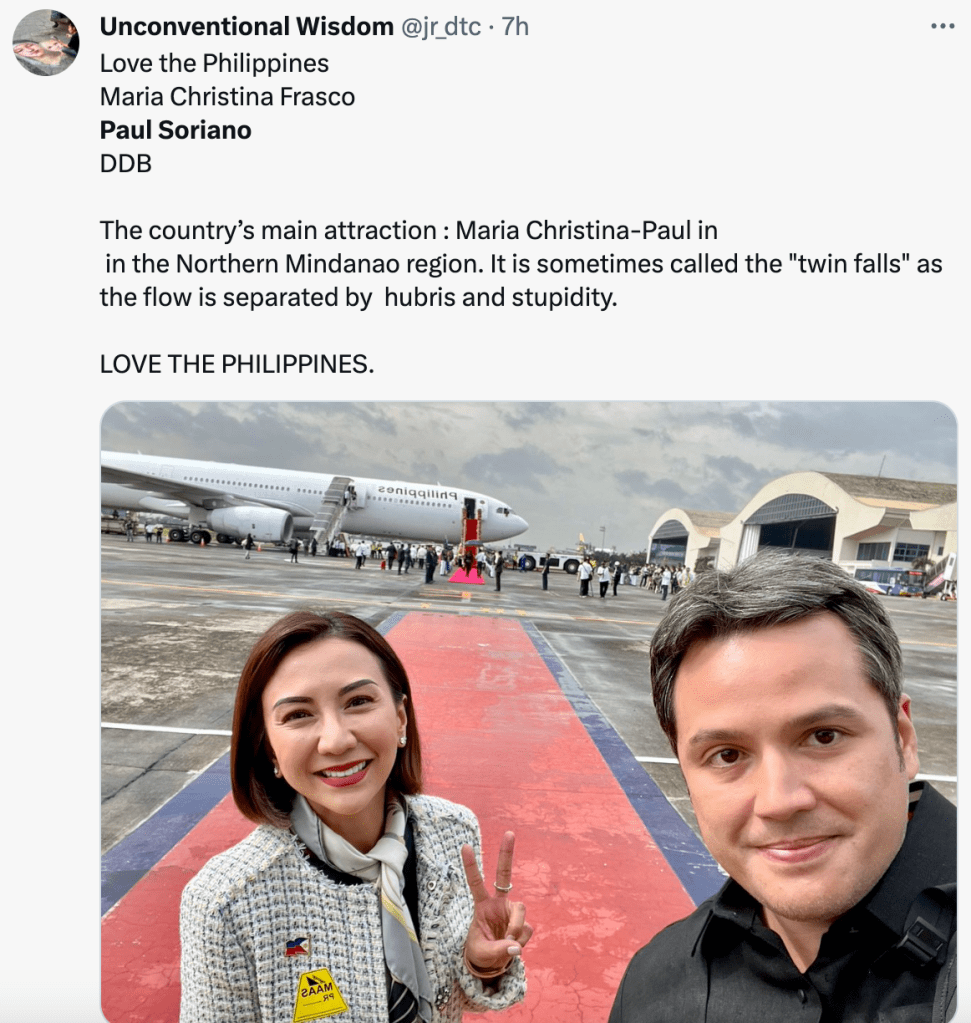Click the DDB line in the tweet
The width and height of the screenshot is (971, 1023).
pos(126,163)
